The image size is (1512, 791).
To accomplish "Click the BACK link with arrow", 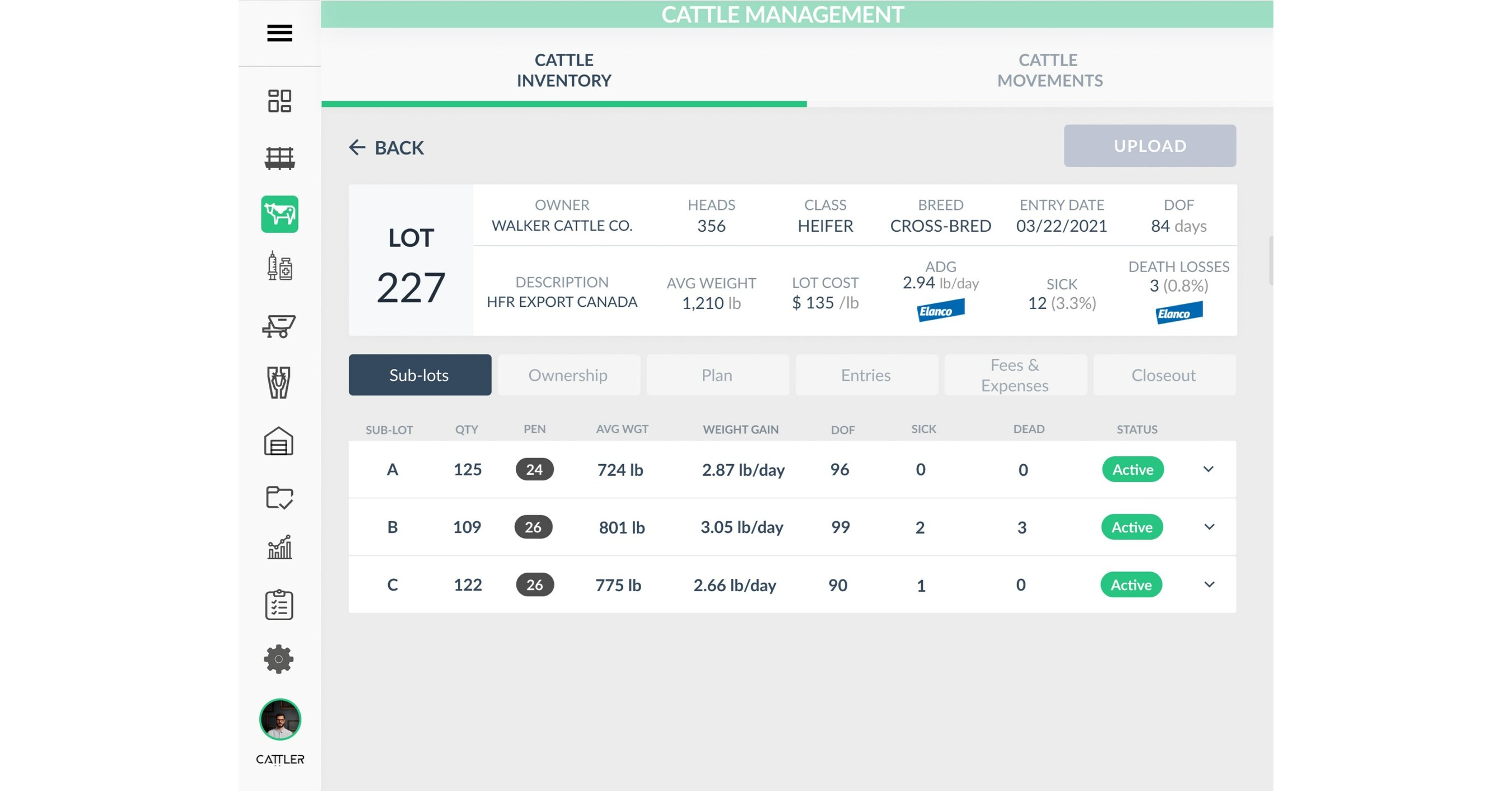I will pyautogui.click(x=388, y=147).
